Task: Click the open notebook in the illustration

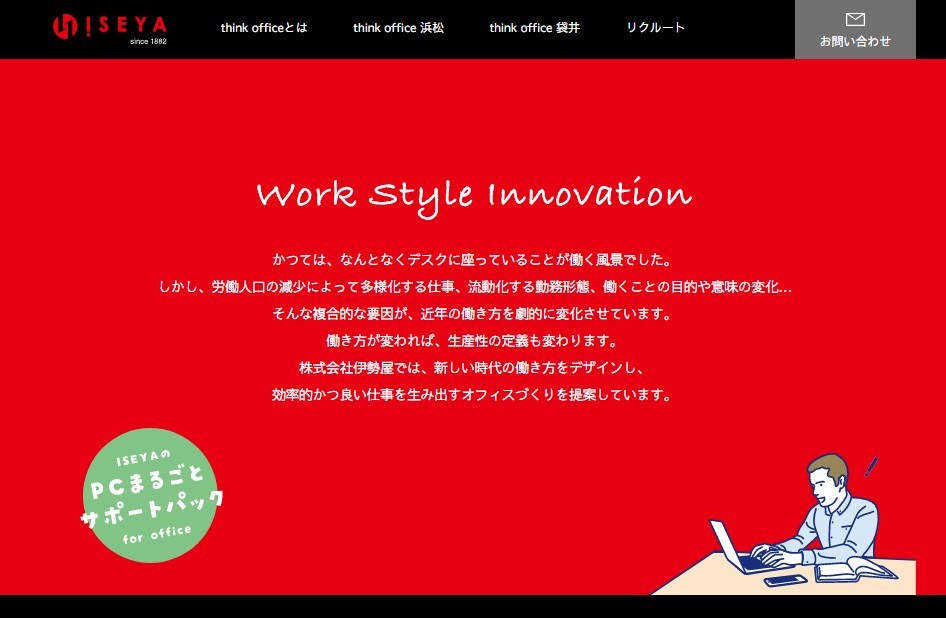Action: [852, 570]
